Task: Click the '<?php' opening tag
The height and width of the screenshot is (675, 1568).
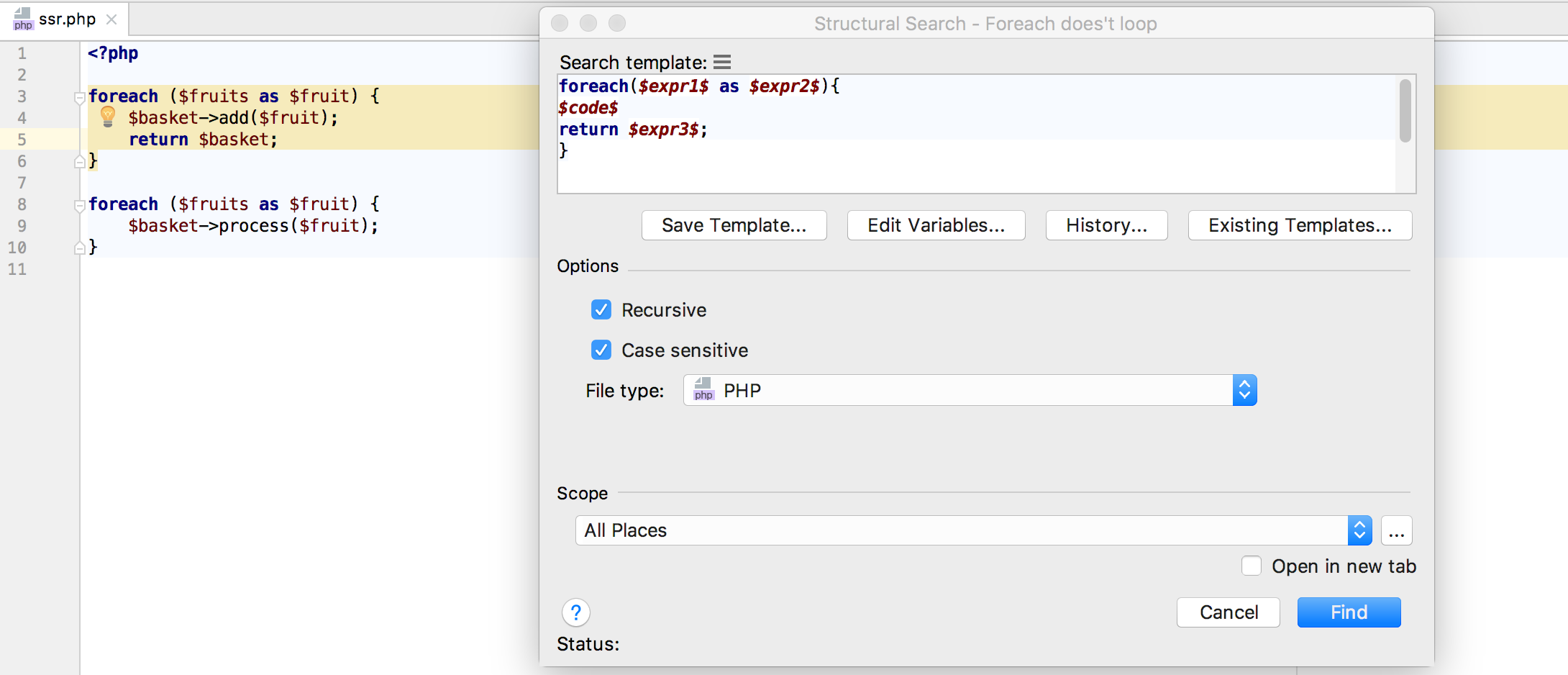Action: click(113, 53)
